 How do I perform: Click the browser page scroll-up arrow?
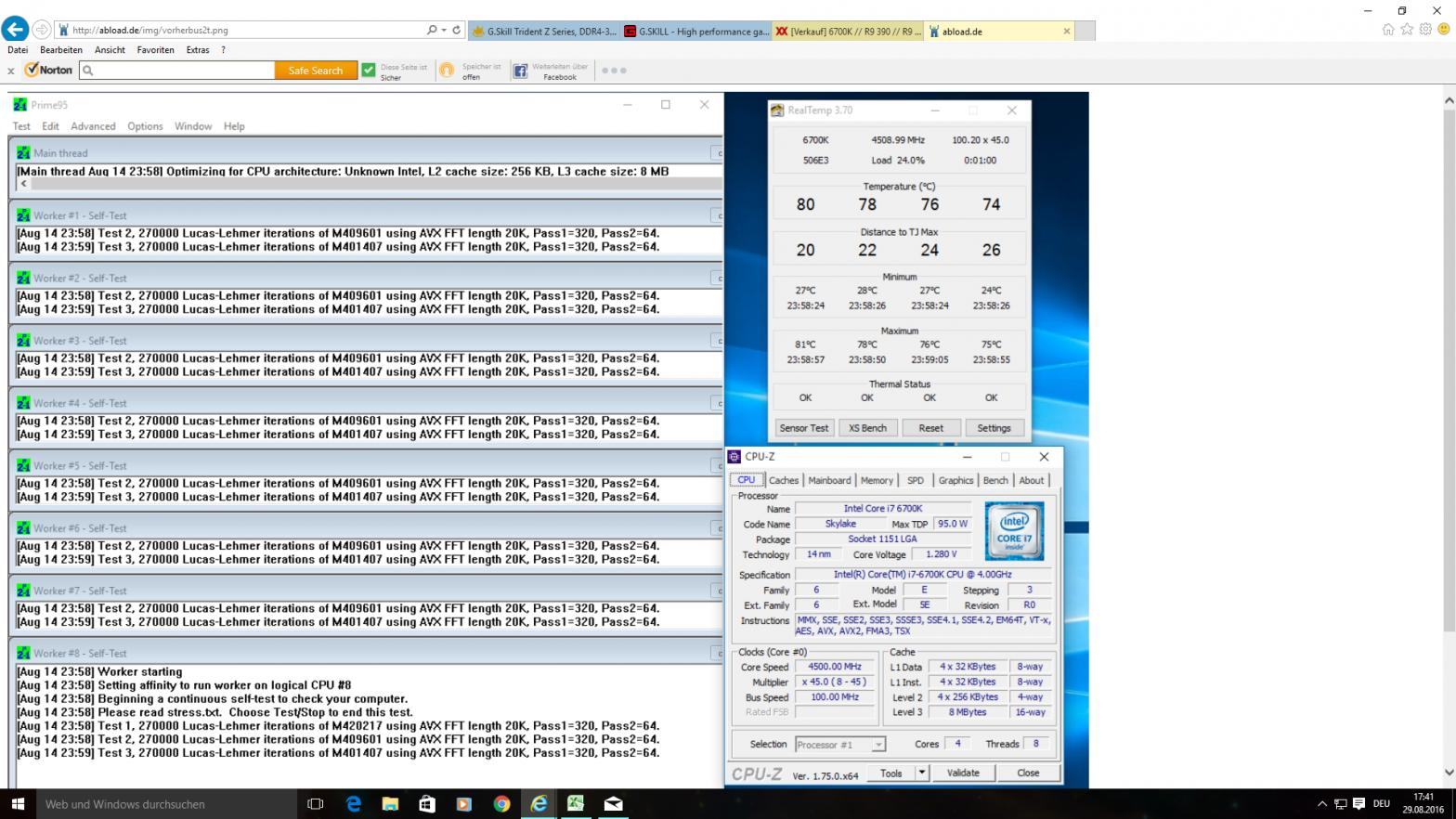coord(1449,100)
